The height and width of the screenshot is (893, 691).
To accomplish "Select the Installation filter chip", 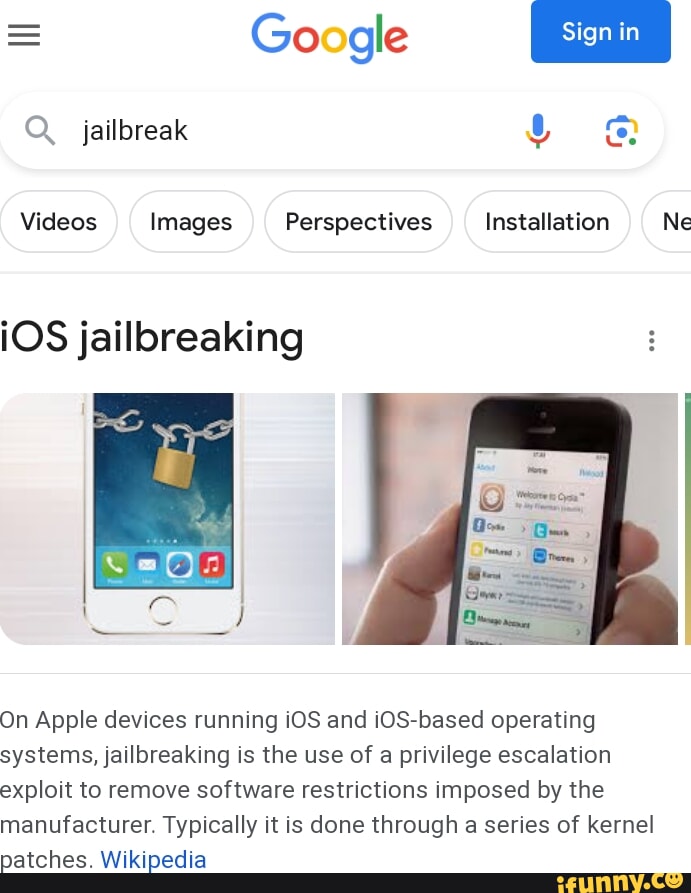I will [547, 222].
